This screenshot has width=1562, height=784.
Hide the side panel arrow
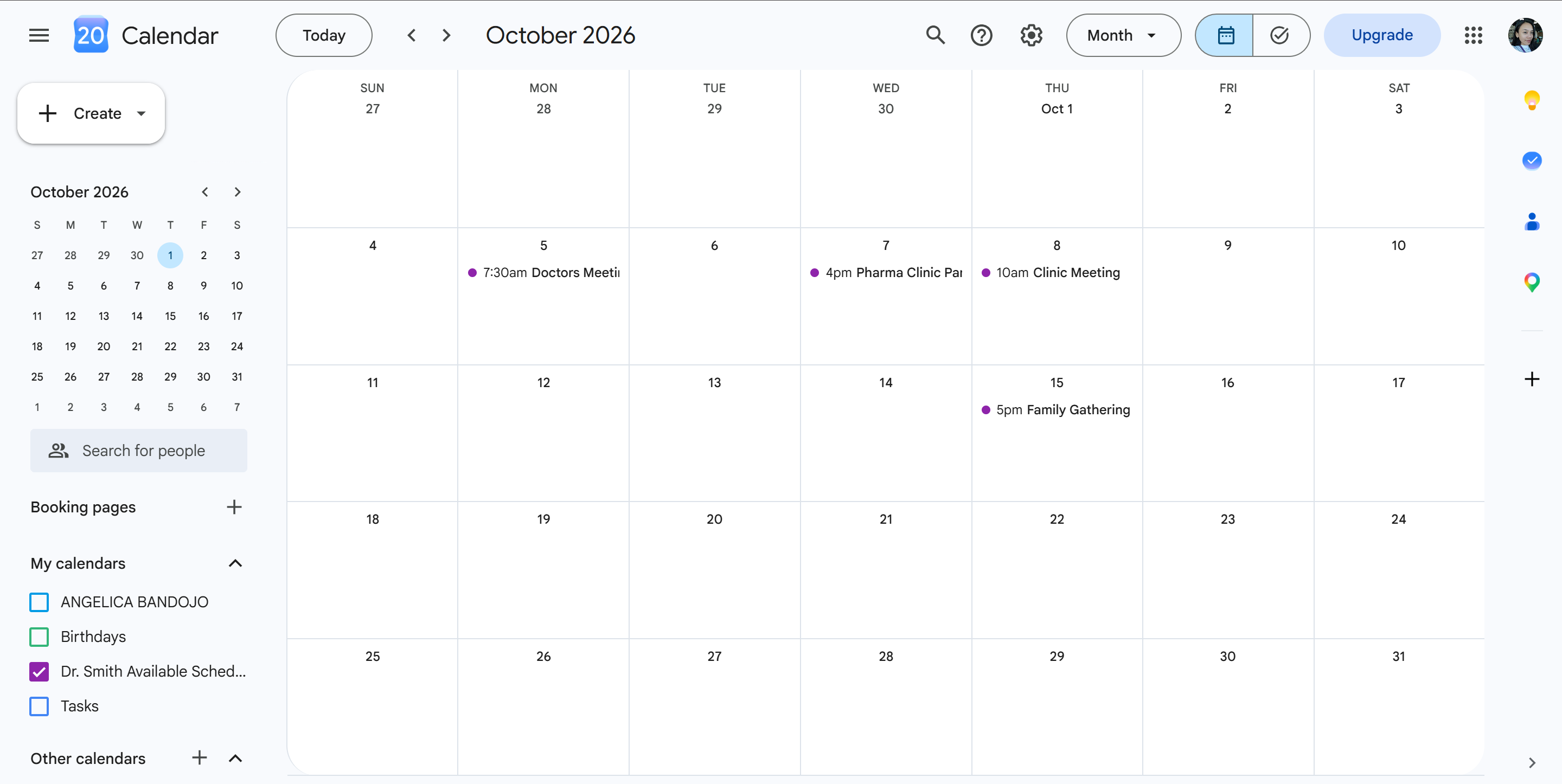pyautogui.click(x=1532, y=762)
